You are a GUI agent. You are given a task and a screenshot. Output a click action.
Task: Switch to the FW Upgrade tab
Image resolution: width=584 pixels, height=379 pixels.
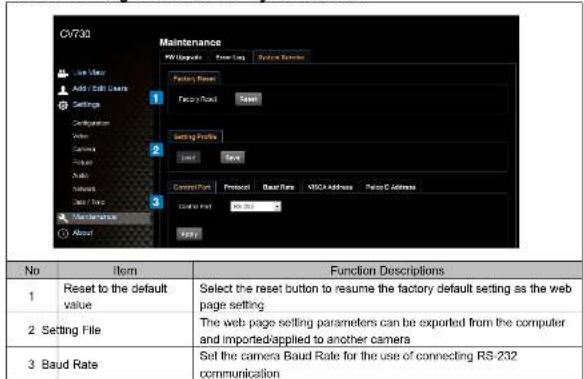click(x=183, y=57)
